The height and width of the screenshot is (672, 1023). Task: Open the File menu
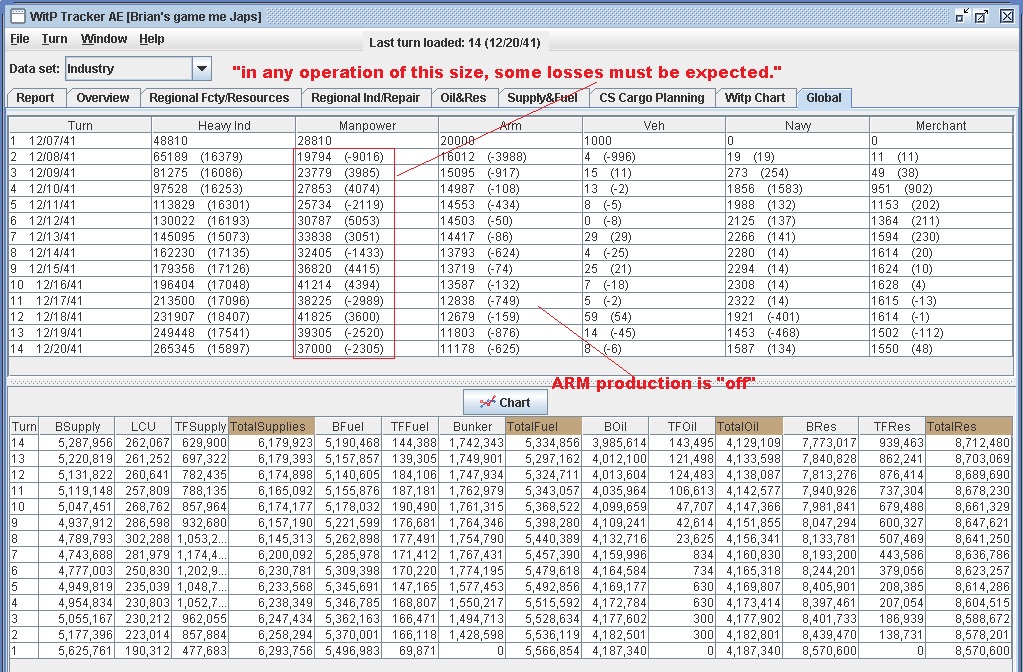(x=20, y=39)
